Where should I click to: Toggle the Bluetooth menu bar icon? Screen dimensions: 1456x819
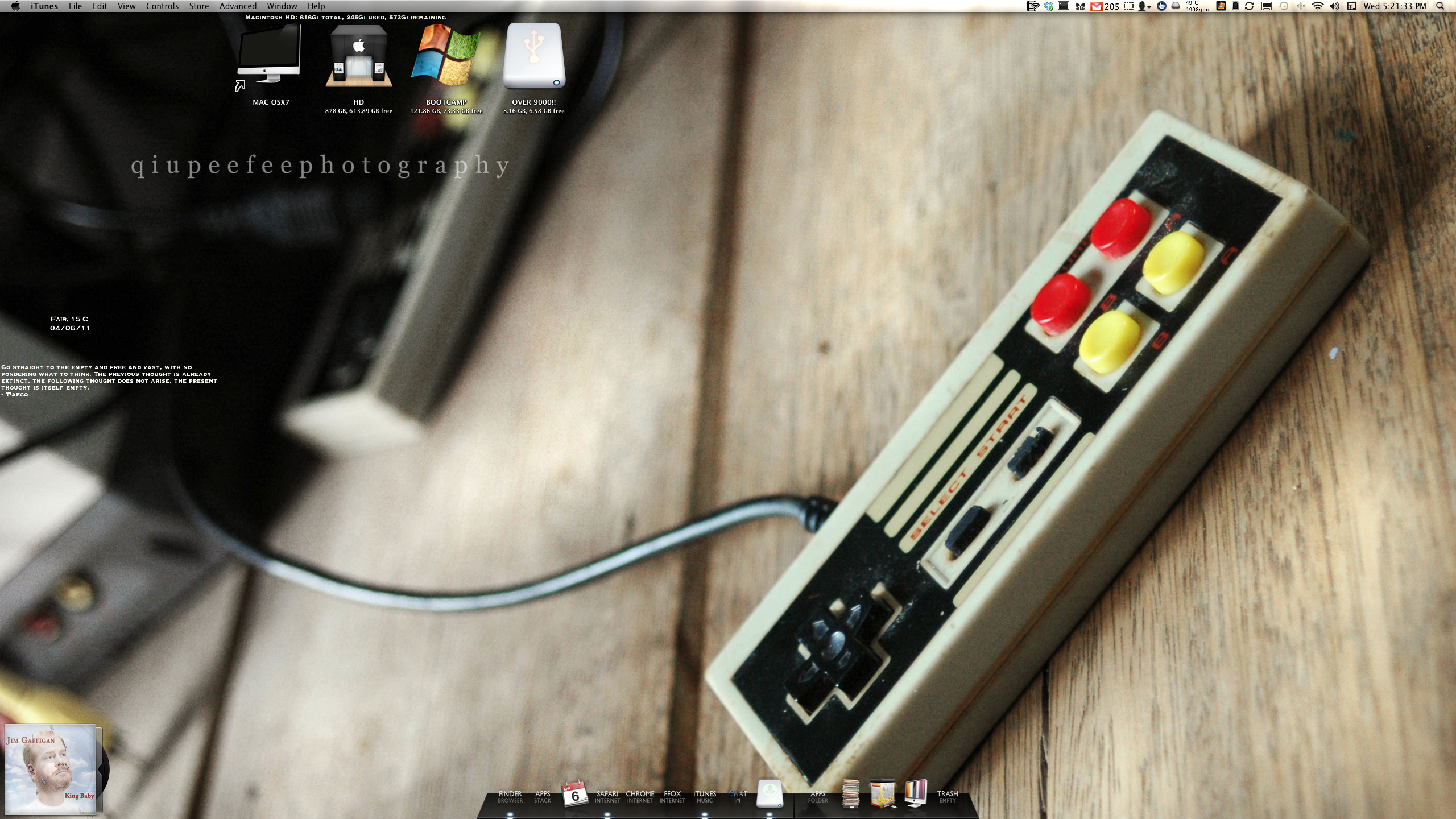pos(1301,6)
